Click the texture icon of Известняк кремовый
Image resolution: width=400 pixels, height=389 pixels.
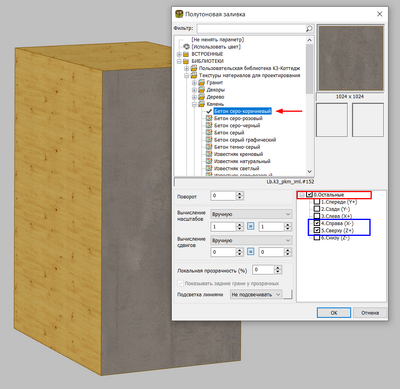(x=209, y=154)
